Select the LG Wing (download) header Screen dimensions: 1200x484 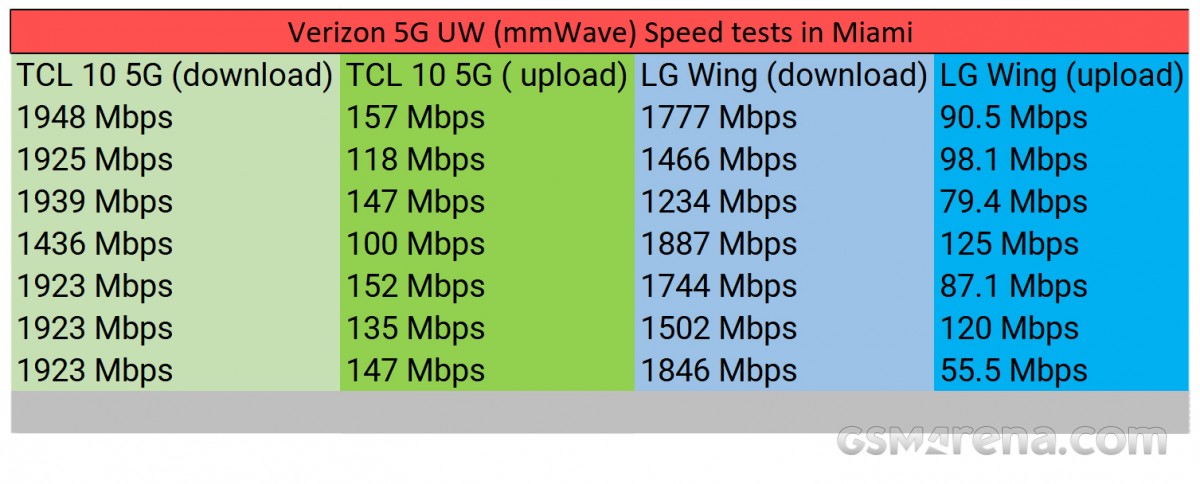784,76
